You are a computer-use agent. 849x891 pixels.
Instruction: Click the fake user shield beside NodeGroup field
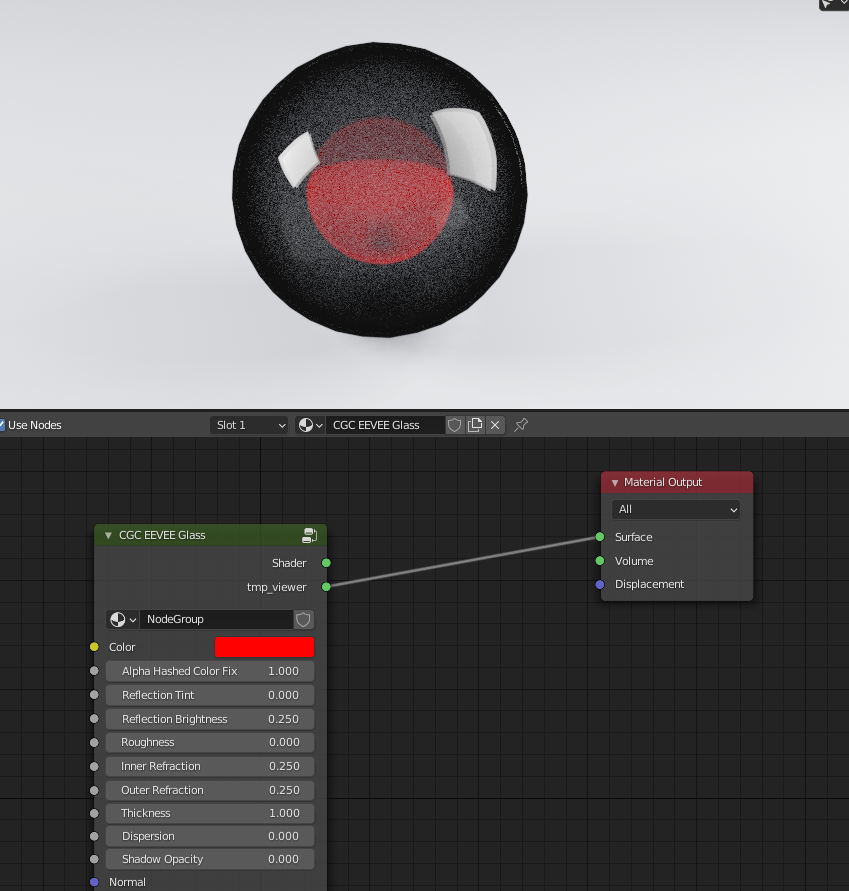(303, 619)
